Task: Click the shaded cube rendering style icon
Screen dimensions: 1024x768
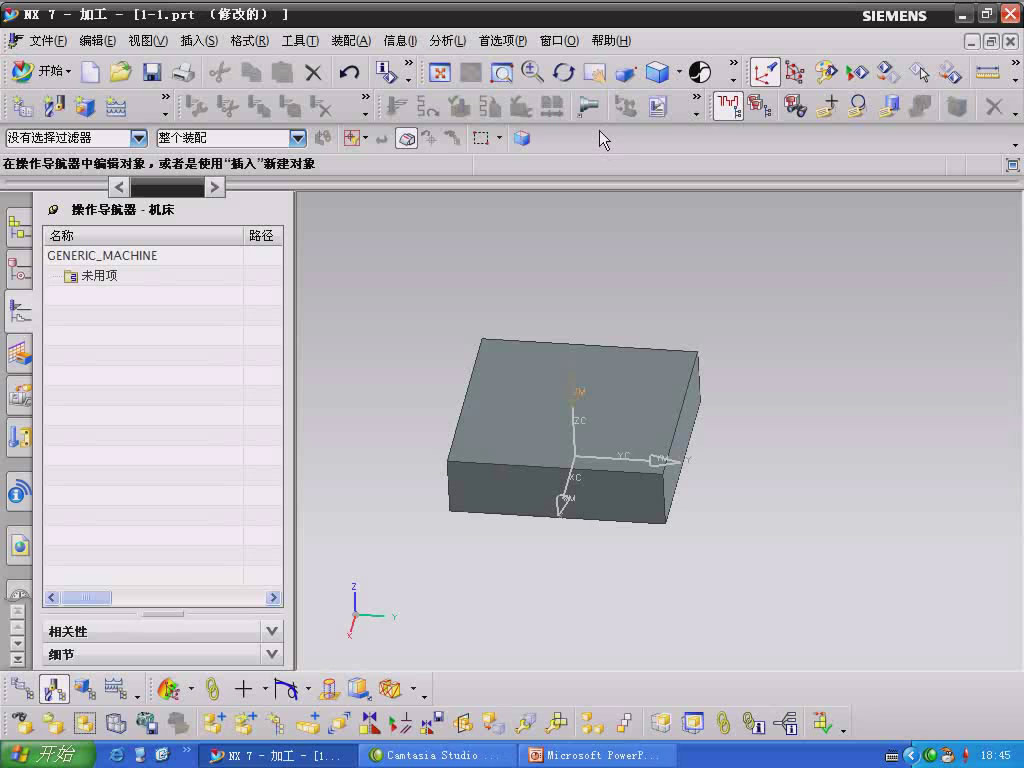Action: [657, 72]
